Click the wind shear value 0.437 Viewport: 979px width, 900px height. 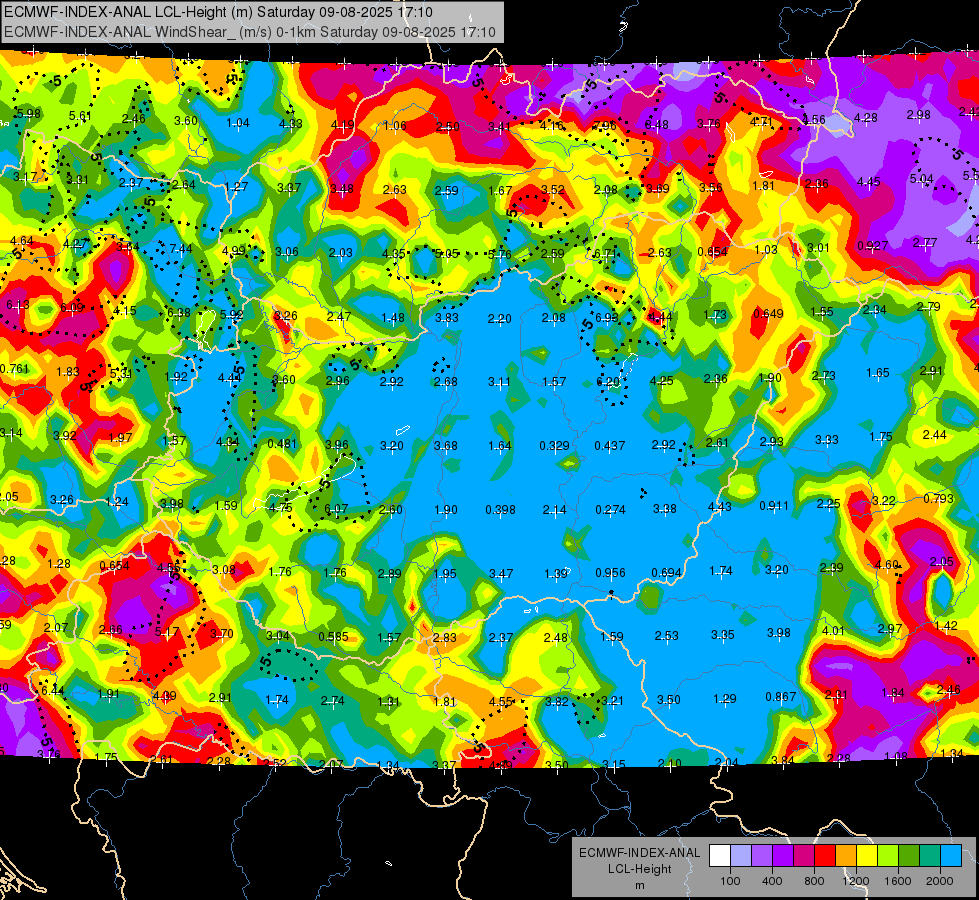click(609, 445)
